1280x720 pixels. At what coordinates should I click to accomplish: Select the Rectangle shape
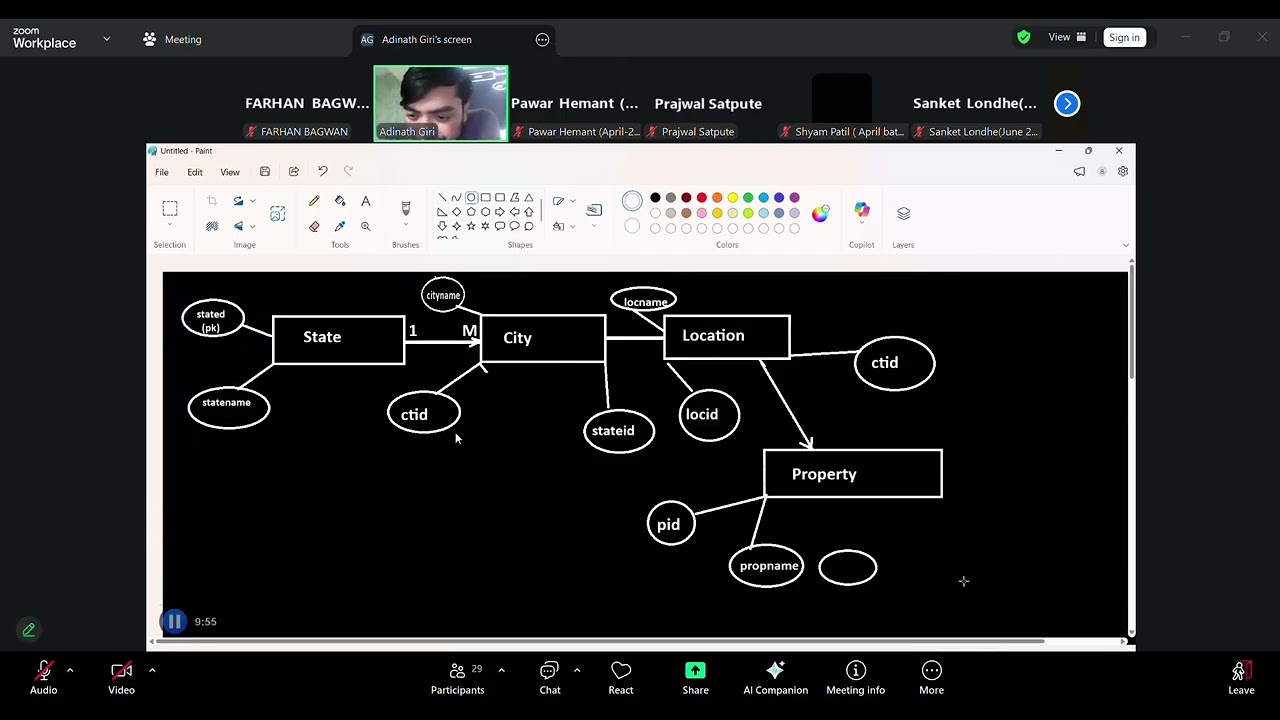485,198
